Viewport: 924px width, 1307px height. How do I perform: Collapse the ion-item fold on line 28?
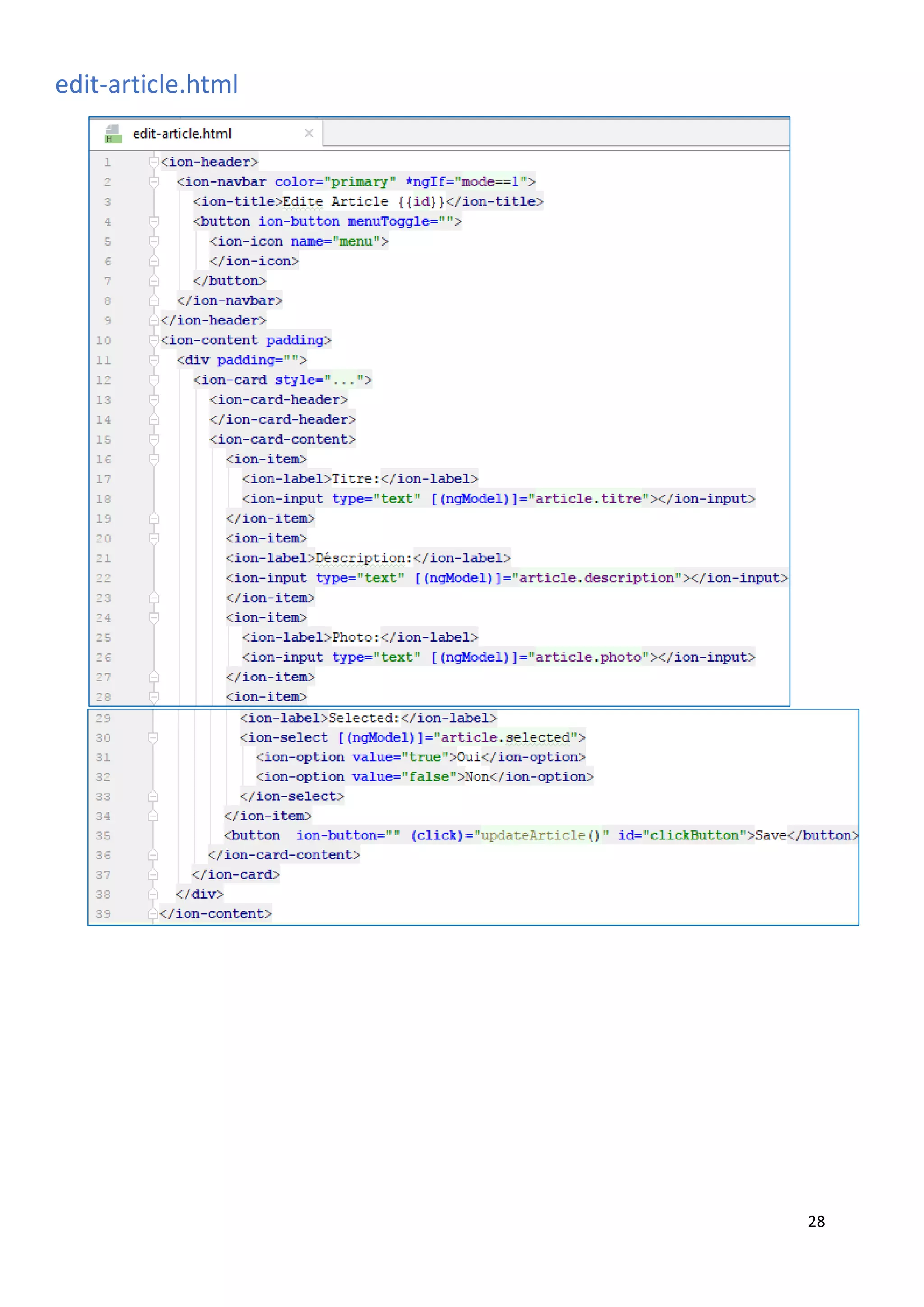point(153,697)
